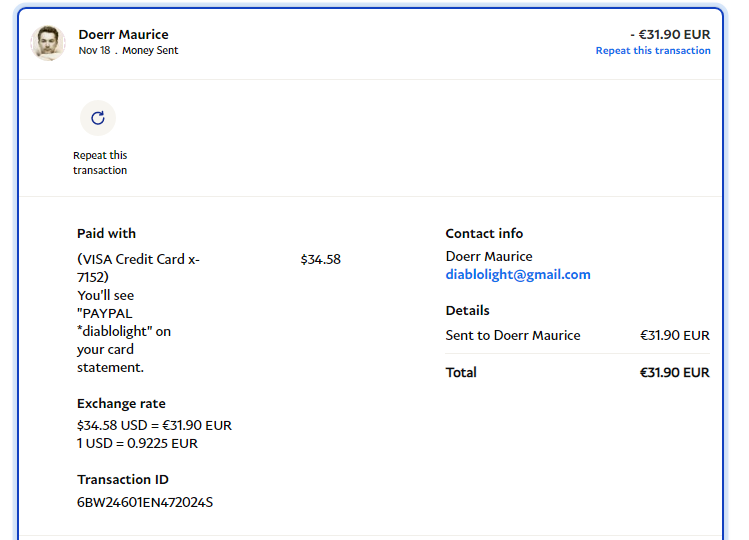Click the Contact info heading

coord(484,234)
